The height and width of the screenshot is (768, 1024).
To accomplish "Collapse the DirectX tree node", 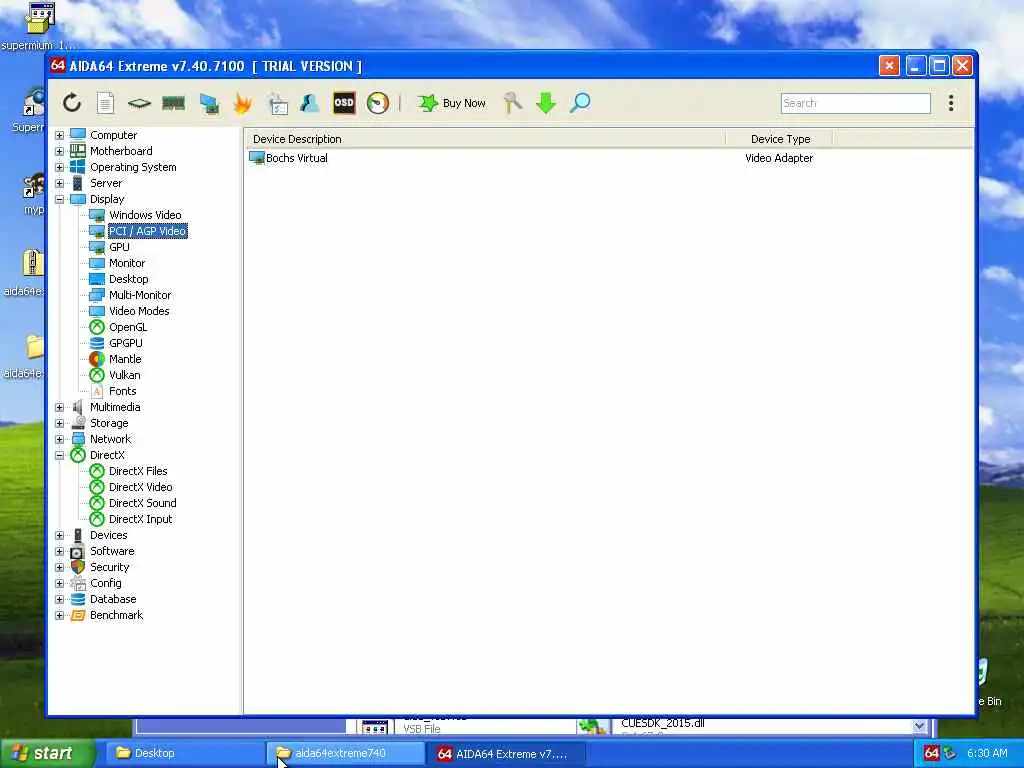I will point(59,455).
